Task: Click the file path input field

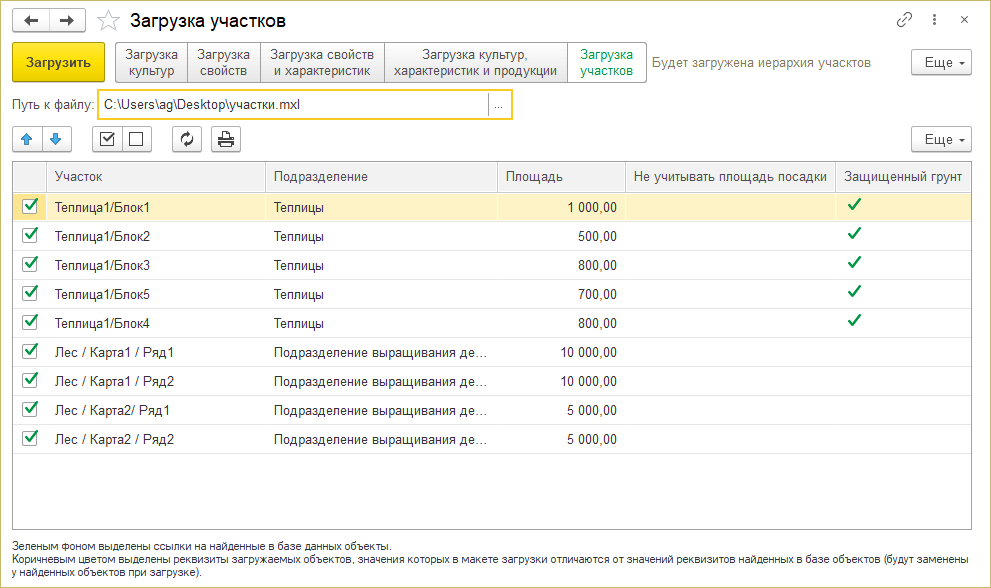Action: click(x=293, y=105)
